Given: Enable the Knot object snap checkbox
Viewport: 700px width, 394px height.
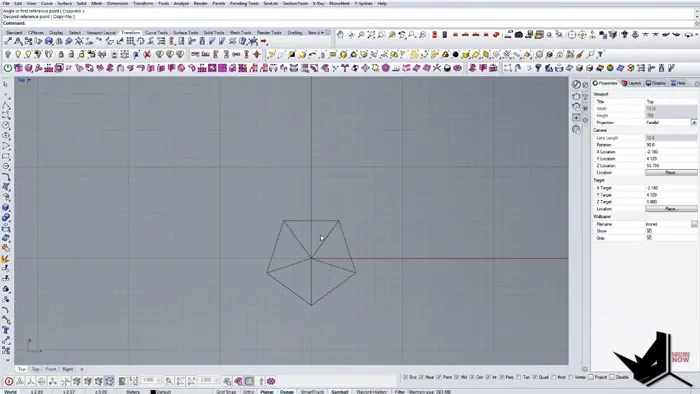Looking at the screenshot, I should pyautogui.click(x=554, y=377).
